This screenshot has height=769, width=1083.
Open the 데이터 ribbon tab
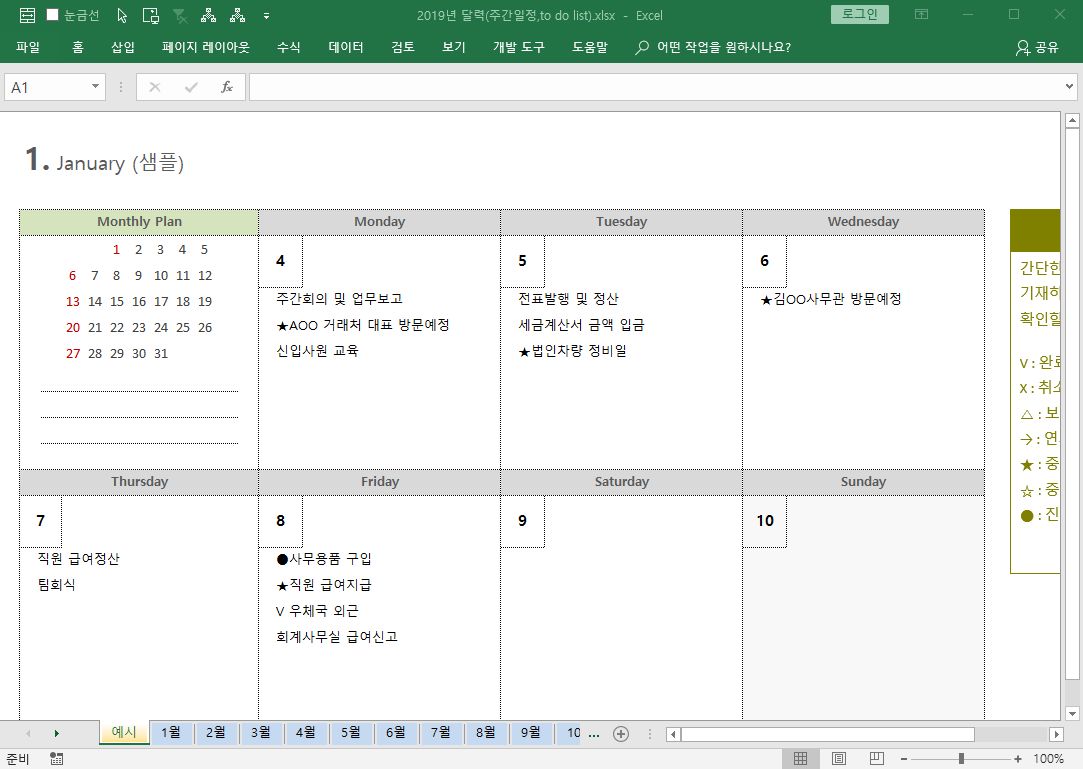346,47
